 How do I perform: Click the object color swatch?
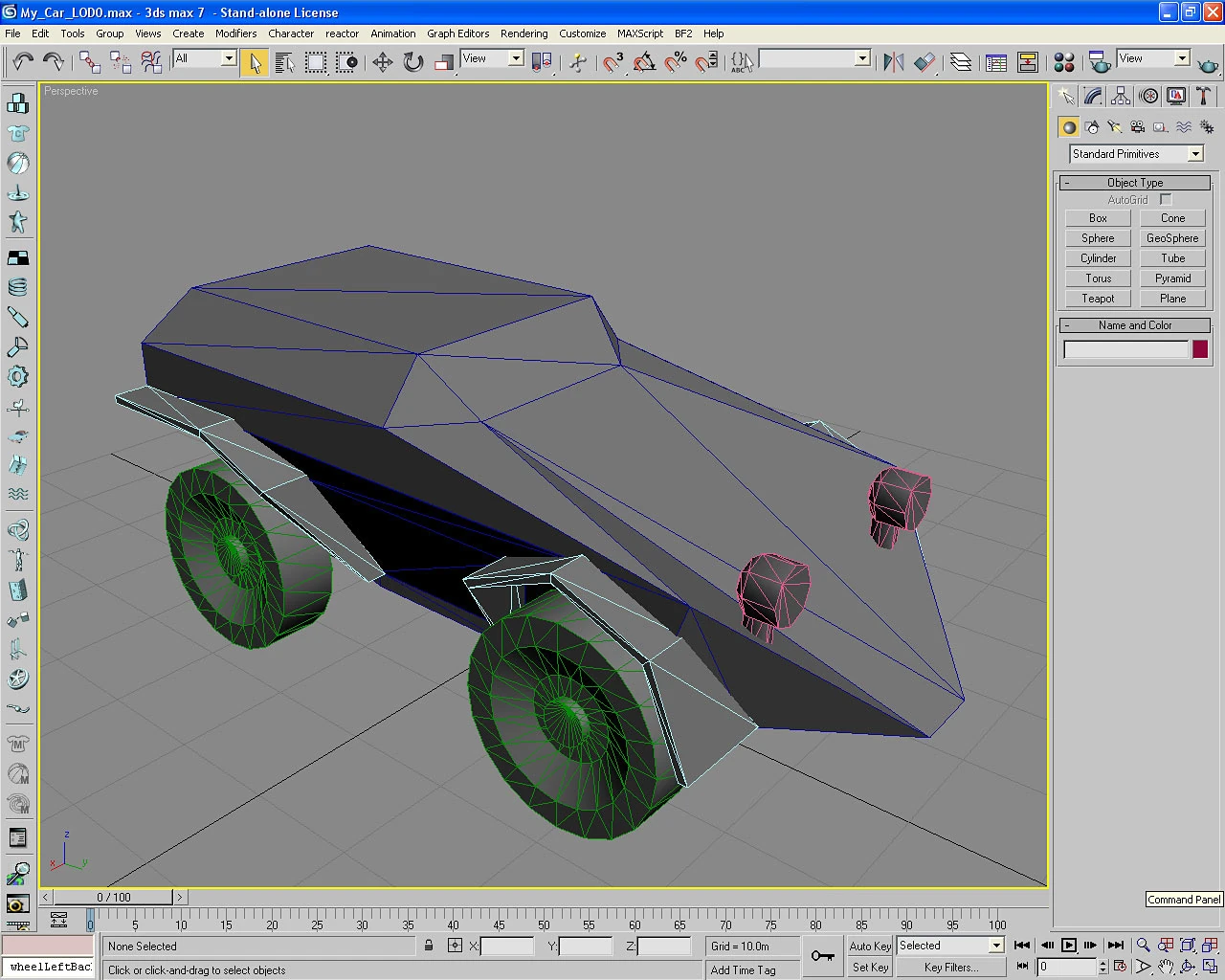click(1200, 349)
